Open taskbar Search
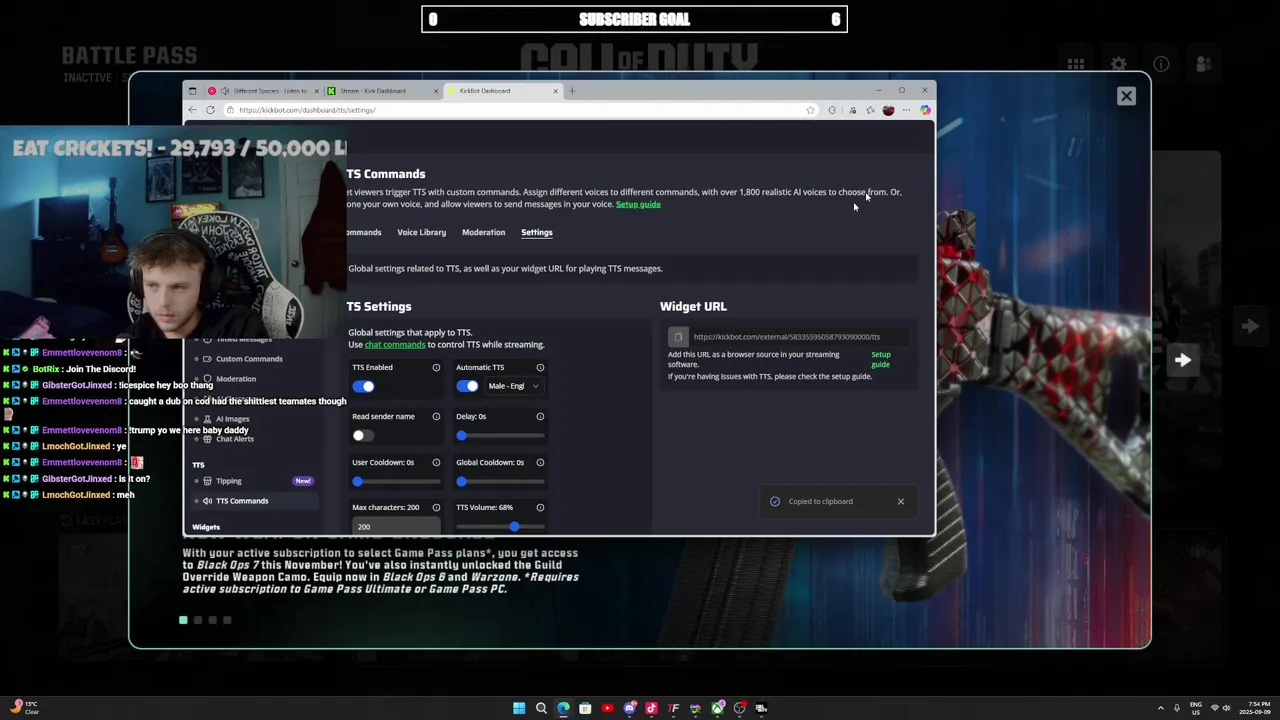The height and width of the screenshot is (720, 1280). coord(541,708)
